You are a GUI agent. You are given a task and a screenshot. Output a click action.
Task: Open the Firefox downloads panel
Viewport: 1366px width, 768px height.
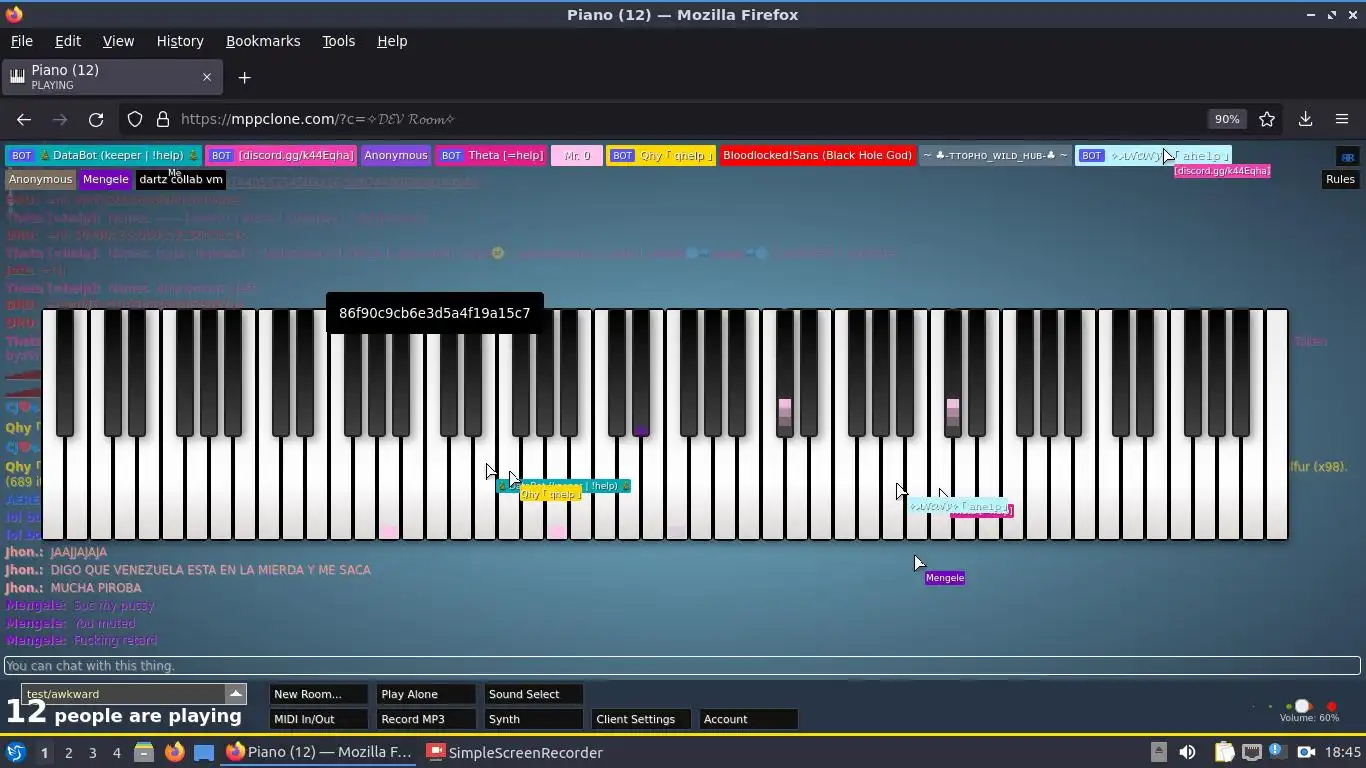[x=1305, y=119]
